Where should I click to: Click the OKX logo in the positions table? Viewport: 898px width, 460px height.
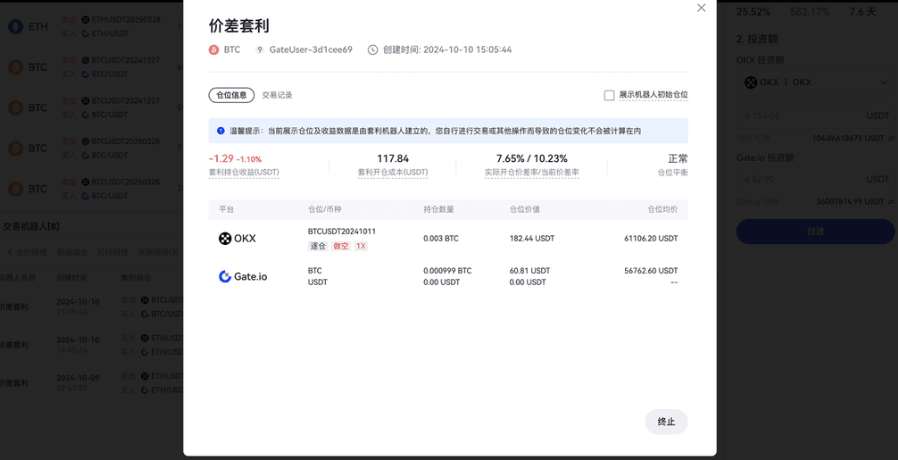pos(237,238)
